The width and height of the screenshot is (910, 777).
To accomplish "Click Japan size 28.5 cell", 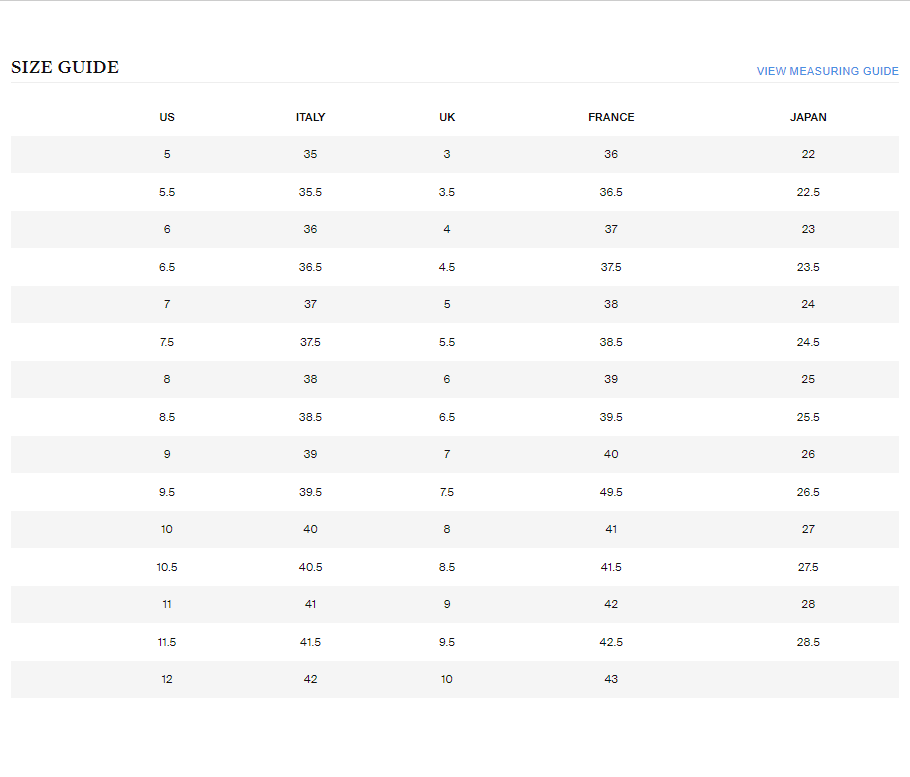I will [x=808, y=642].
